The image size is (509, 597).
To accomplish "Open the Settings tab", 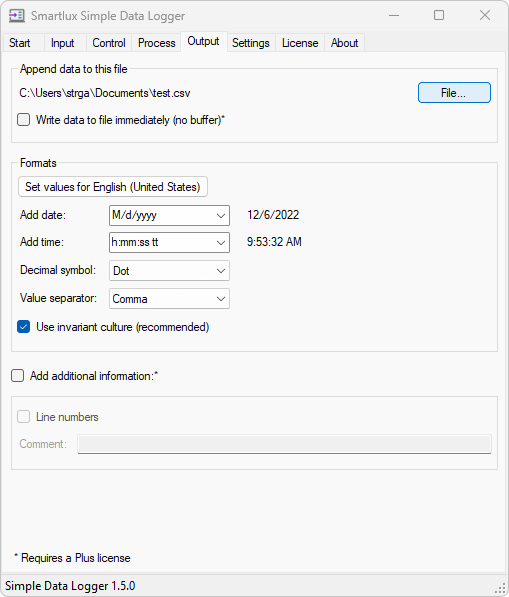I will coord(251,43).
